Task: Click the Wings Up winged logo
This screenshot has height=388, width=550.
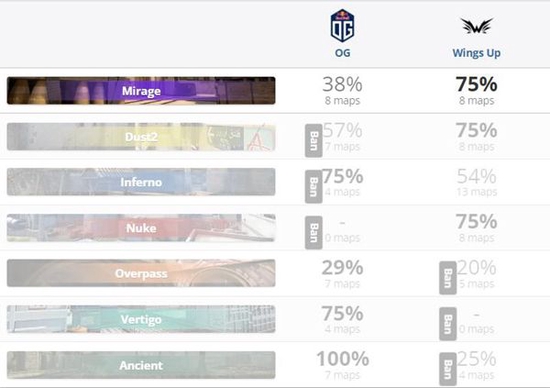Action: (x=477, y=26)
